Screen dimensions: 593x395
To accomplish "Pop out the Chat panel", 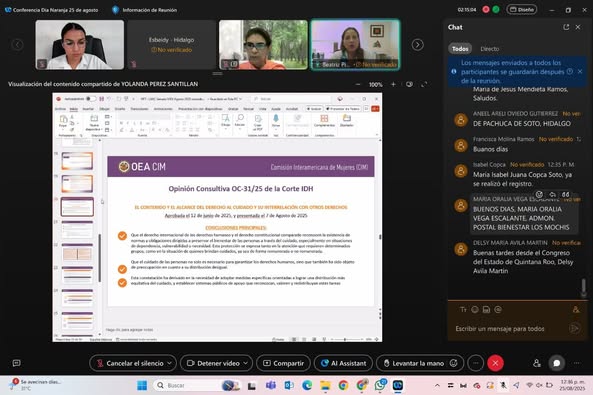I will pos(566,27).
